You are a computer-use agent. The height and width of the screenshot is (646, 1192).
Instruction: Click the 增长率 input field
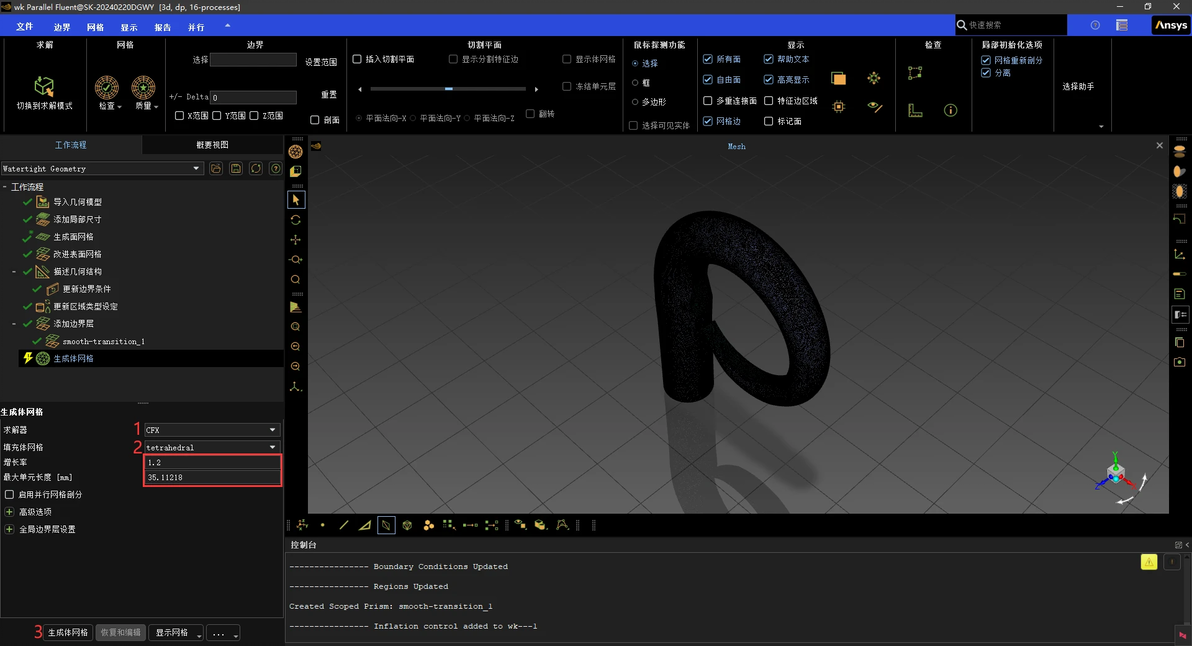click(x=212, y=462)
